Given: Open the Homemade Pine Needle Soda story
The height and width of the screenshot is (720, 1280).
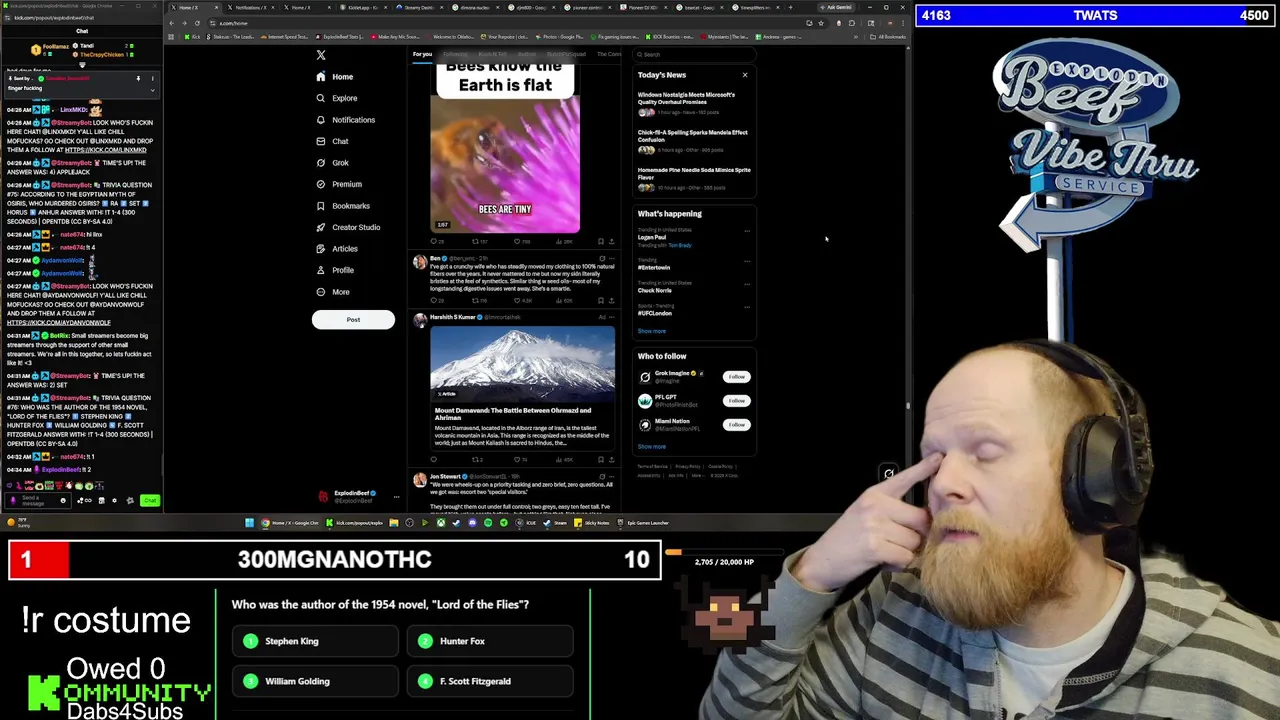Looking at the screenshot, I should [693, 178].
